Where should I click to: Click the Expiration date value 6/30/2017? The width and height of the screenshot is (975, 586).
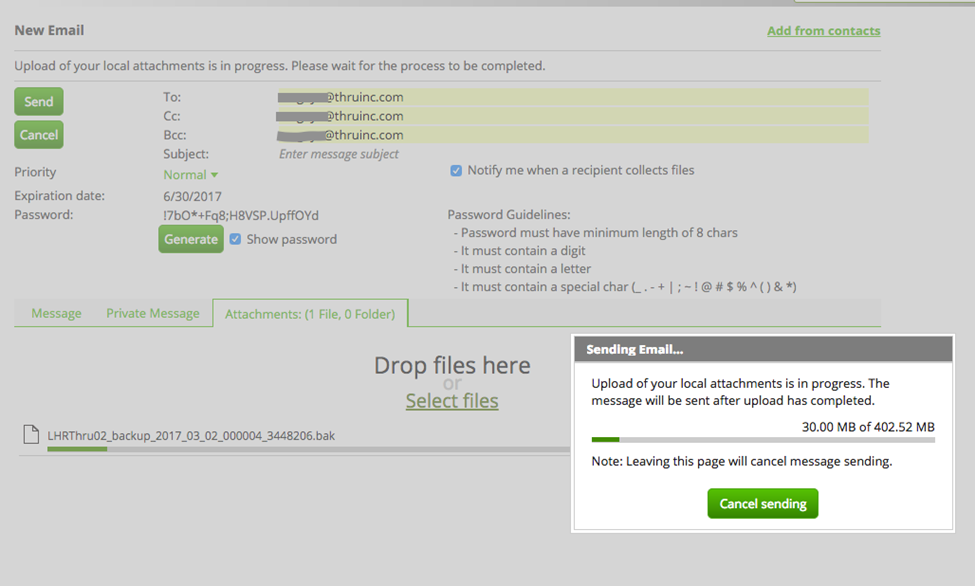192,196
